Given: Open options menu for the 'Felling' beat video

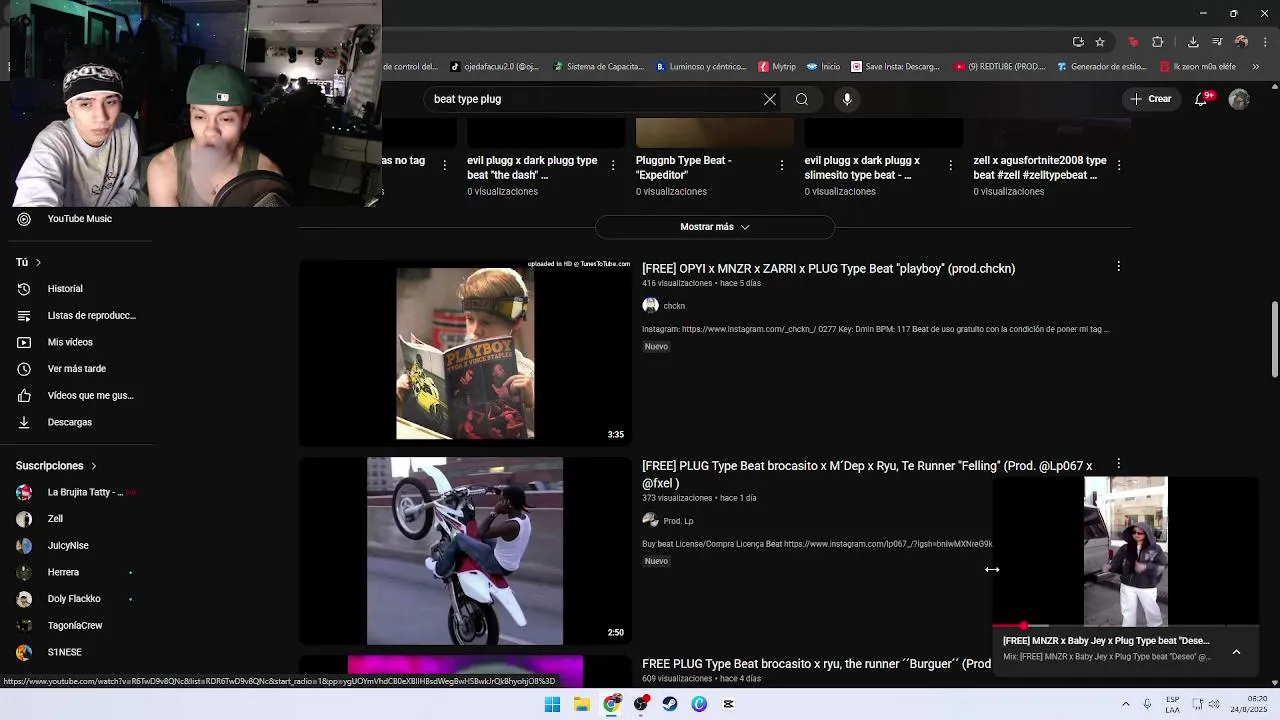Looking at the screenshot, I should pyautogui.click(x=1118, y=464).
